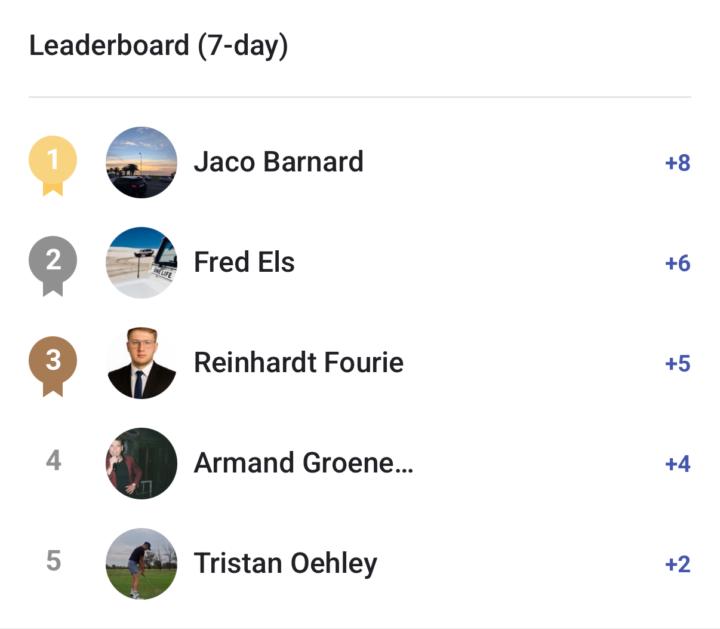This screenshot has height=629, width=720.
Task: Select the truncated name Armand Groene…
Action: (303, 463)
